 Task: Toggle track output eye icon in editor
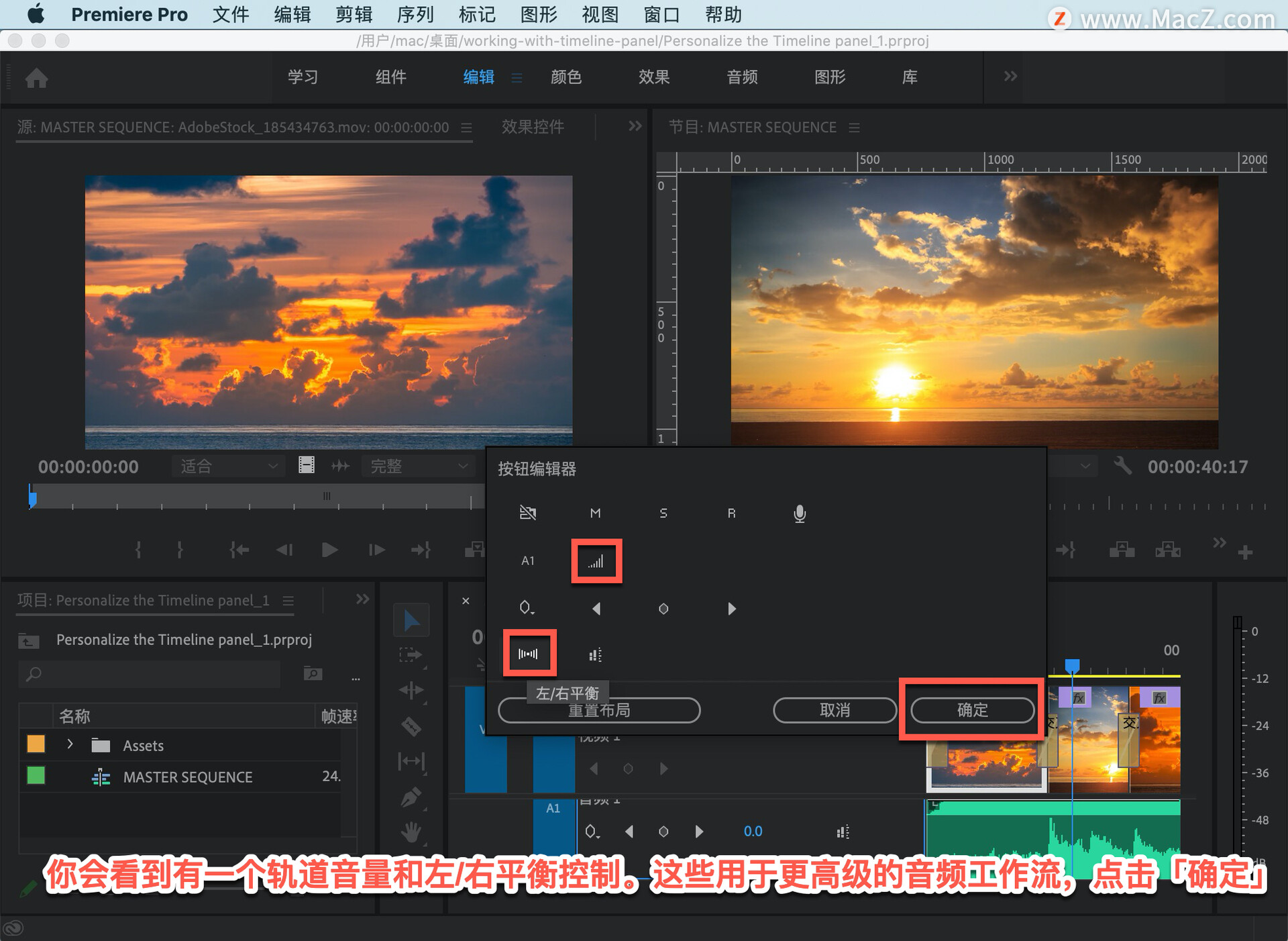point(528,513)
